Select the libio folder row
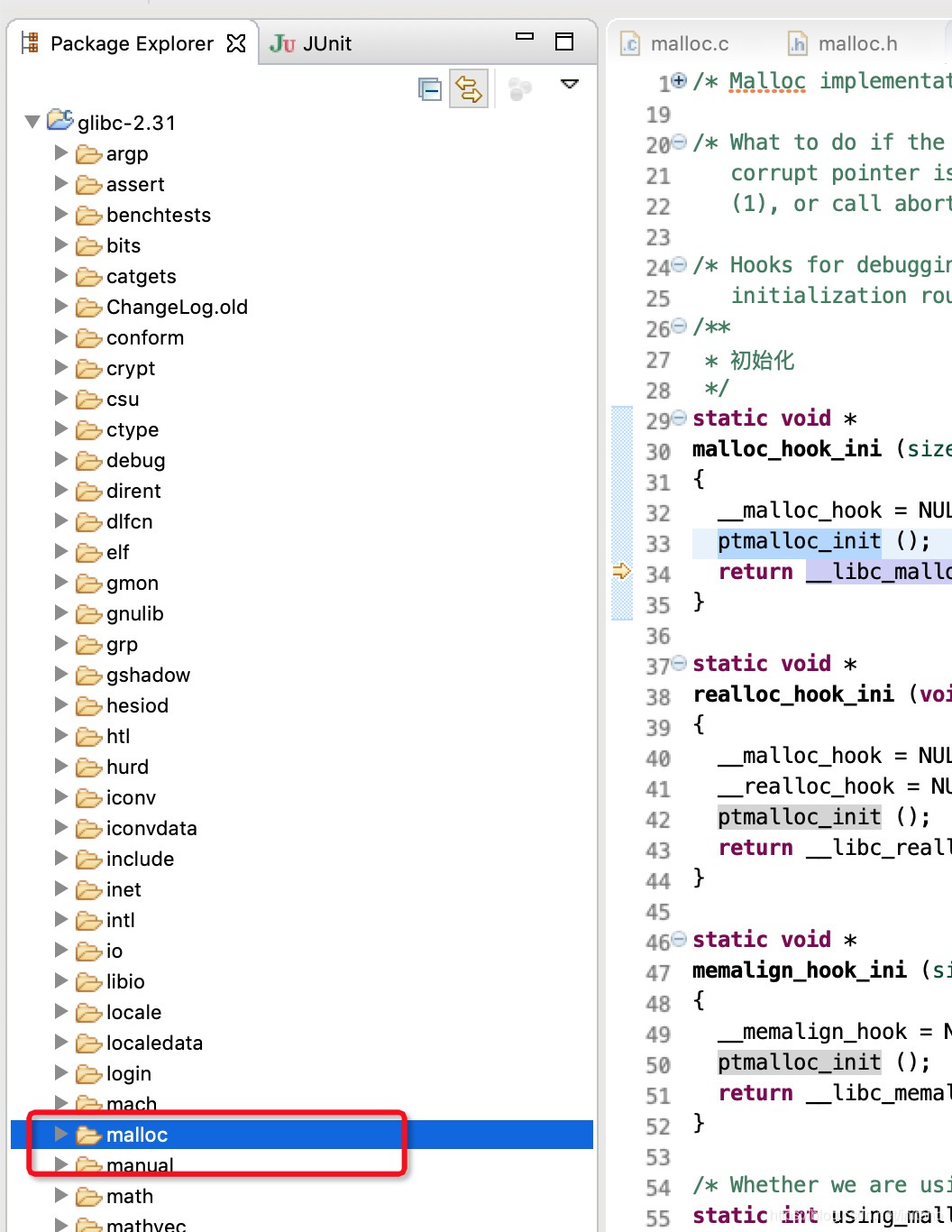 click(x=302, y=981)
